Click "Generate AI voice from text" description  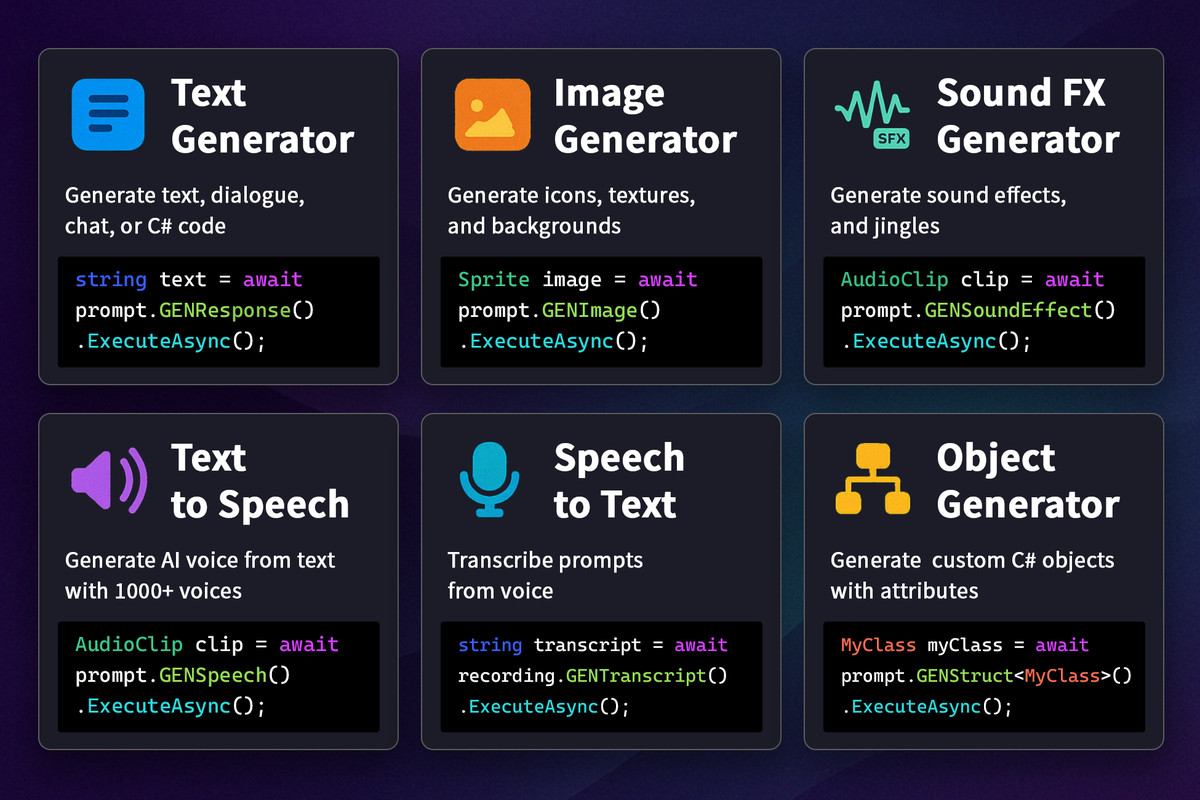(x=200, y=560)
